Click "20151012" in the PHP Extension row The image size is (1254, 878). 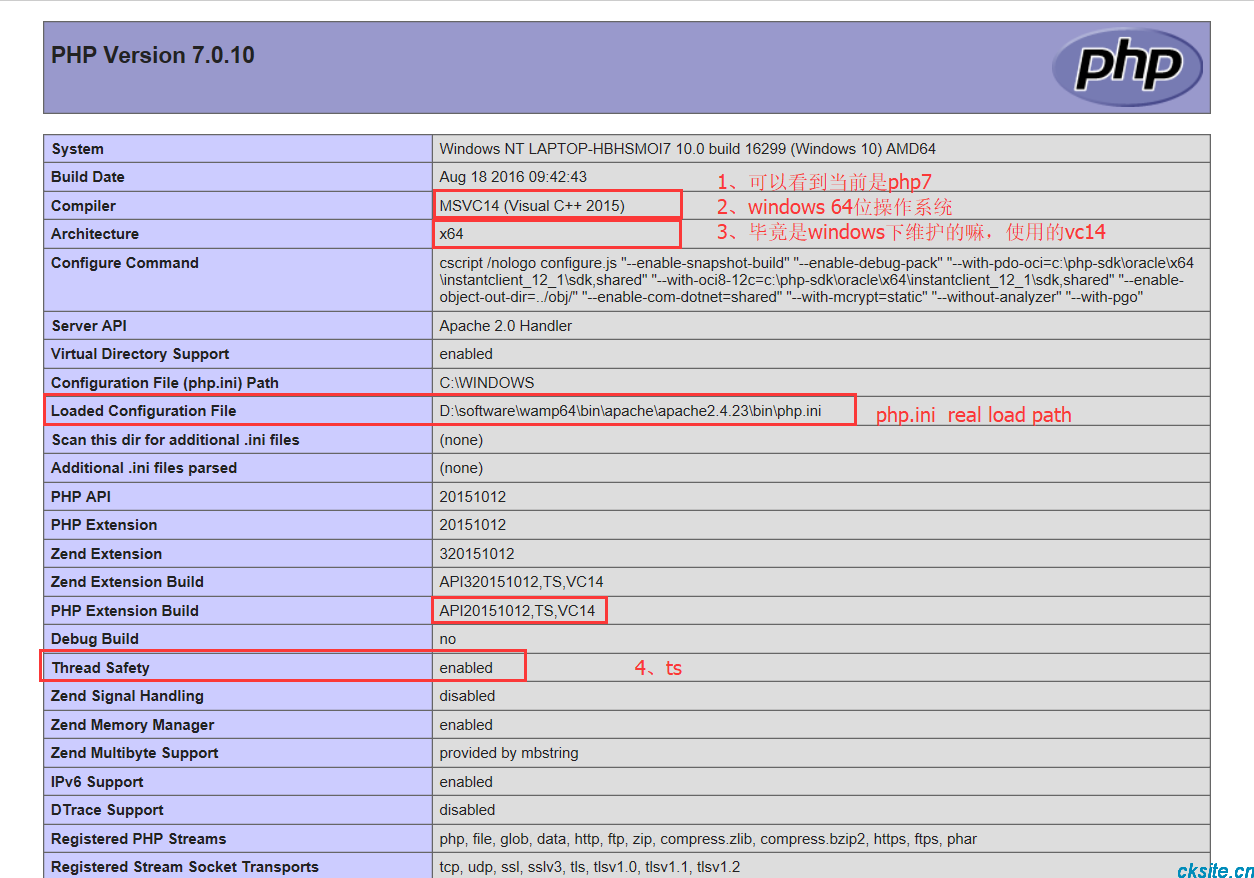[x=473, y=525]
